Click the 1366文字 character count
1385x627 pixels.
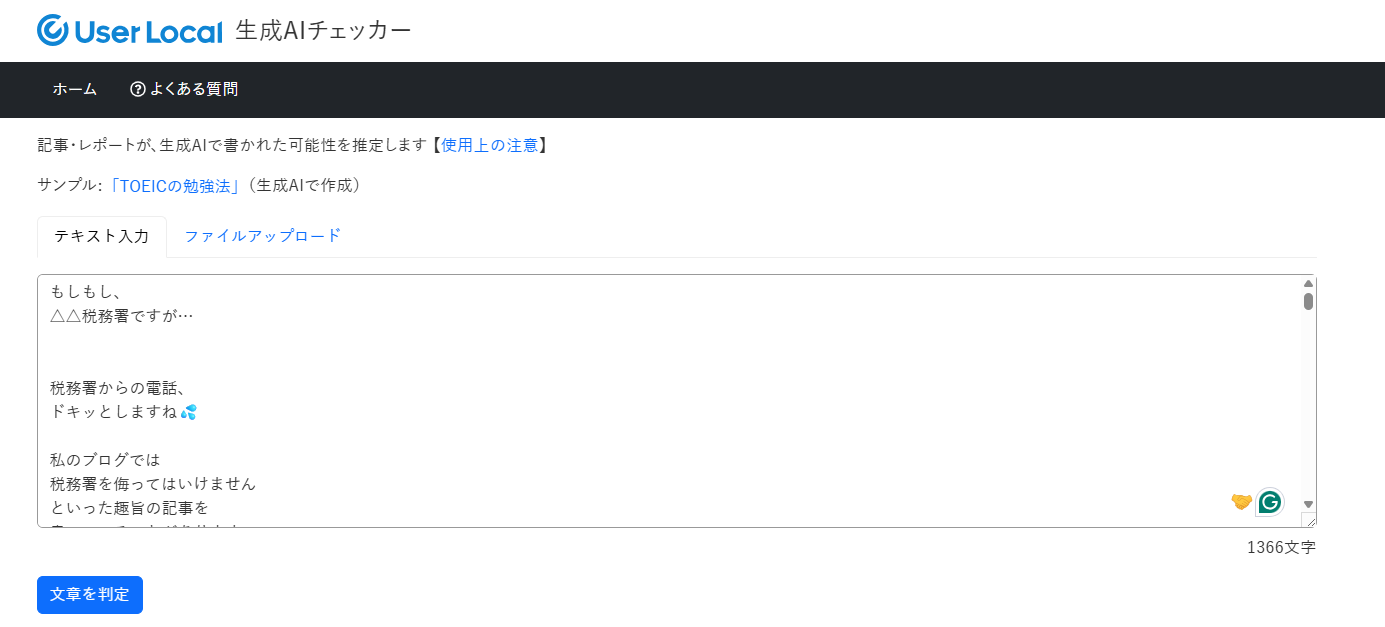1281,547
